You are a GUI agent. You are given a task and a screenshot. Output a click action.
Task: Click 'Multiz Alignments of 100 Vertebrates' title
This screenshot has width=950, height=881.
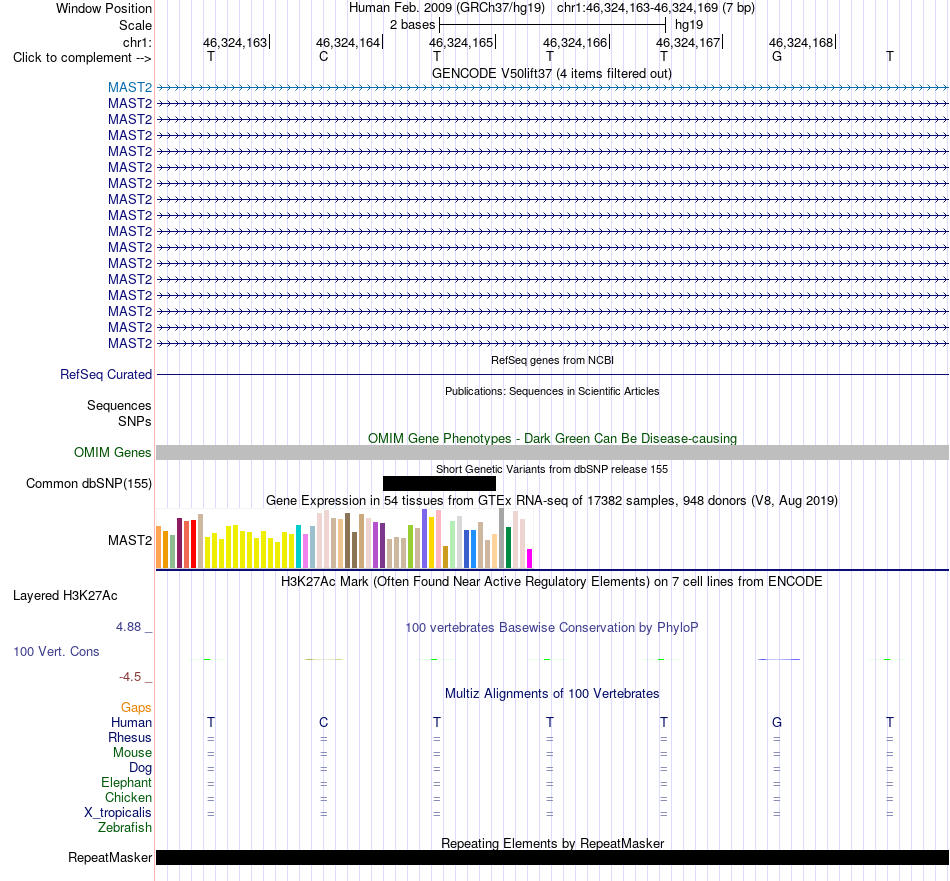[552, 693]
